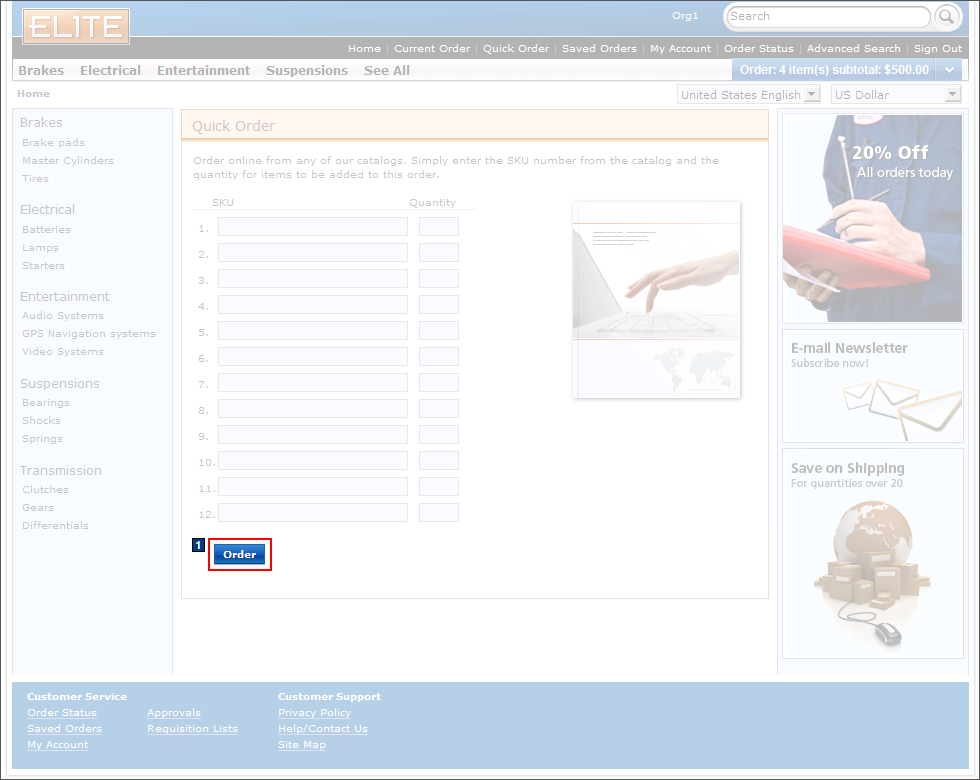The image size is (980, 780).
Task: Open the footer Order Status link
Action: click(x=62, y=712)
